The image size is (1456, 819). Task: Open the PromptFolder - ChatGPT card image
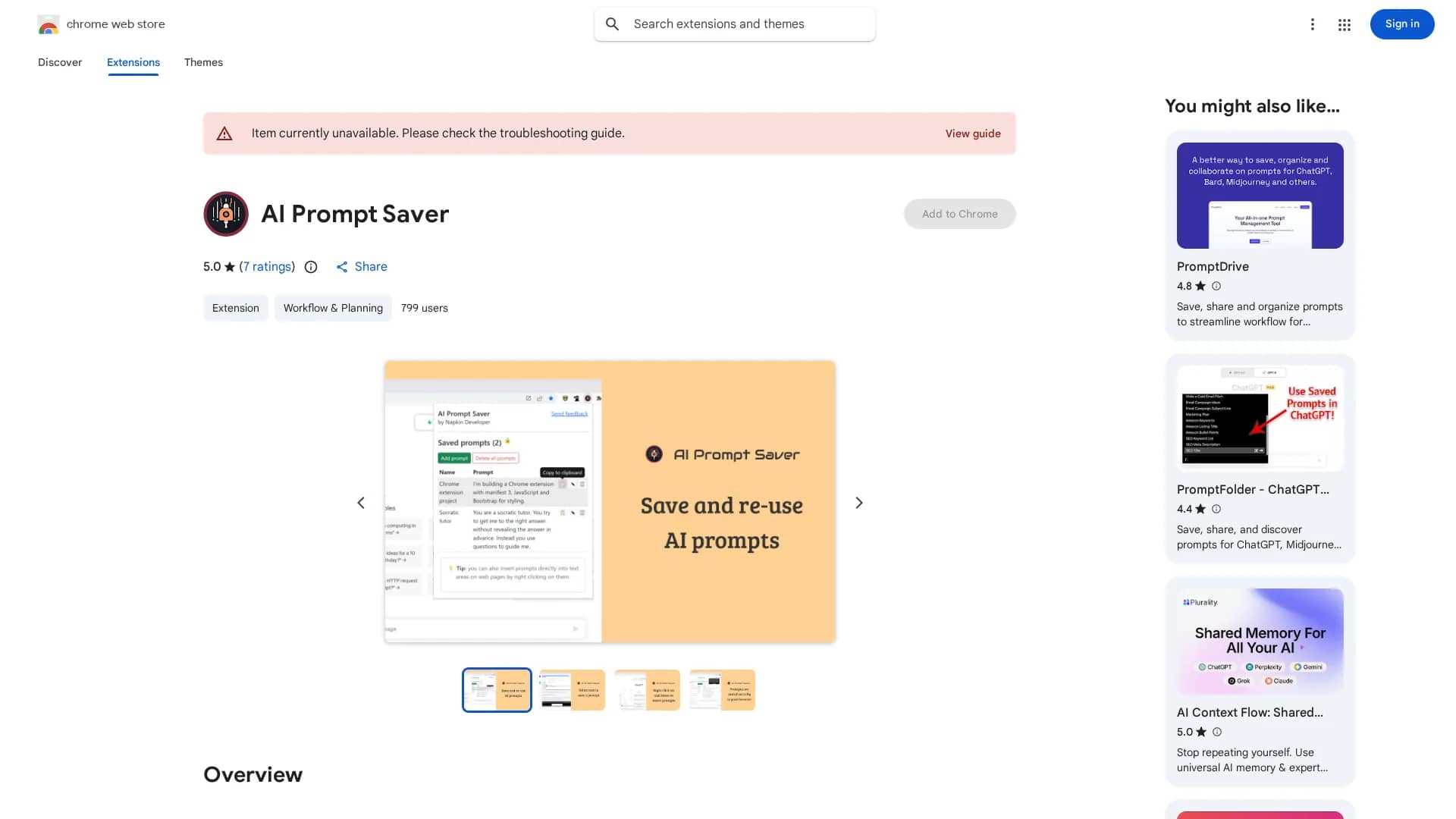1260,419
